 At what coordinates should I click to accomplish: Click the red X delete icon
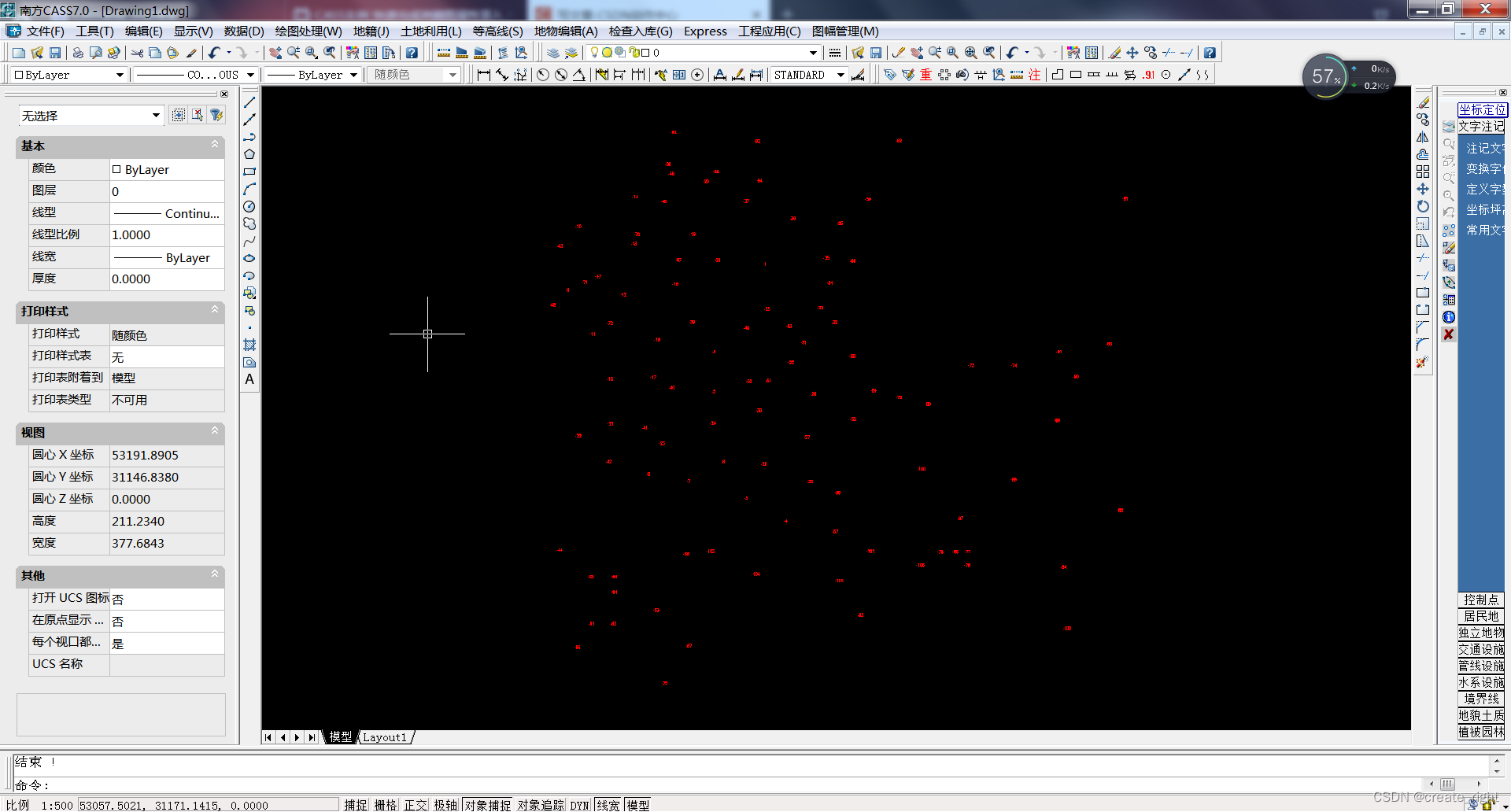pos(1449,334)
